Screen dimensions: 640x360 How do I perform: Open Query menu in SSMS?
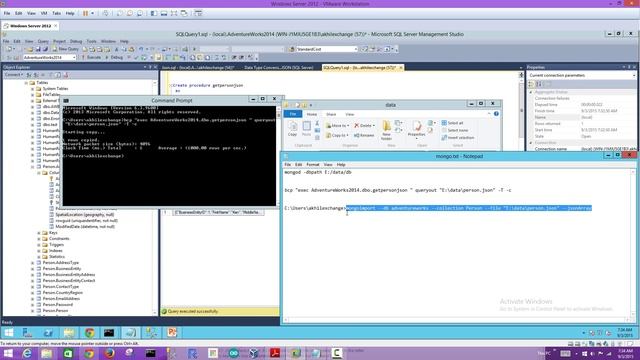click(x=43, y=41)
